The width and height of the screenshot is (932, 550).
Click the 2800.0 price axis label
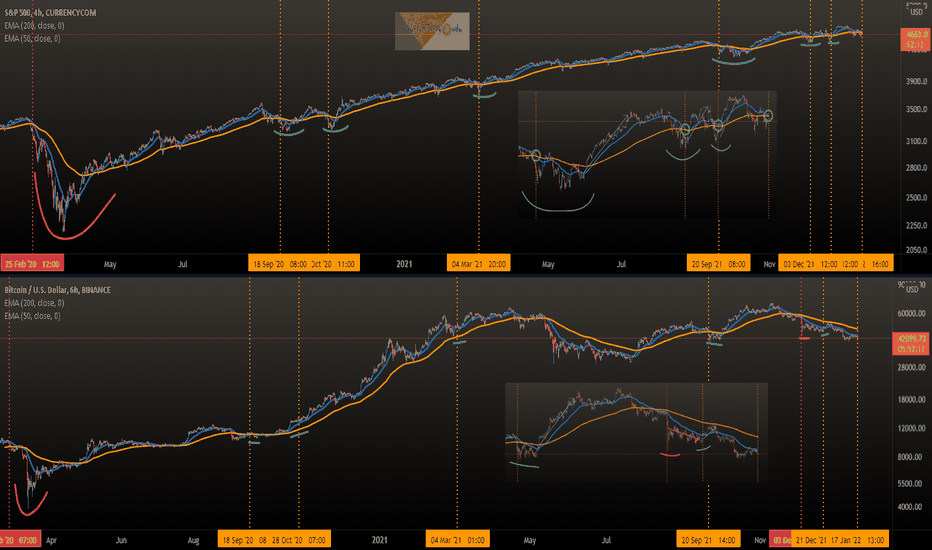(916, 168)
